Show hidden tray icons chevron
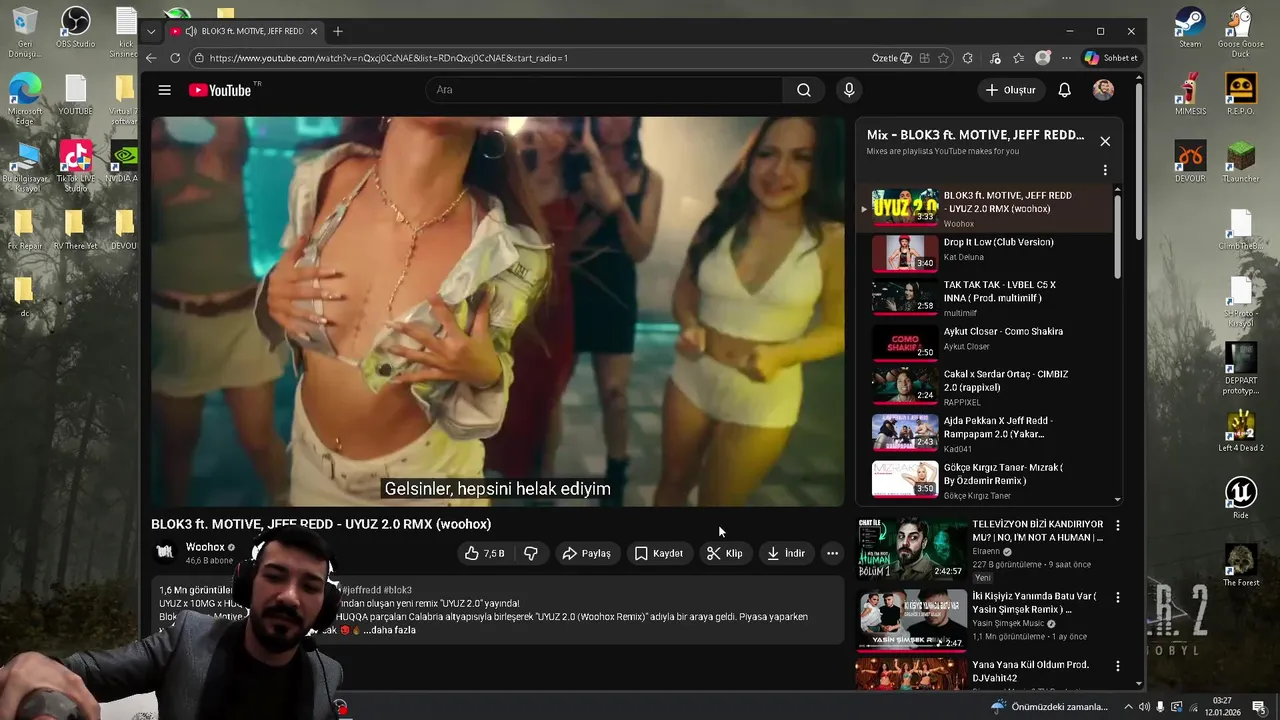This screenshot has width=1280, height=720. (x=1127, y=707)
